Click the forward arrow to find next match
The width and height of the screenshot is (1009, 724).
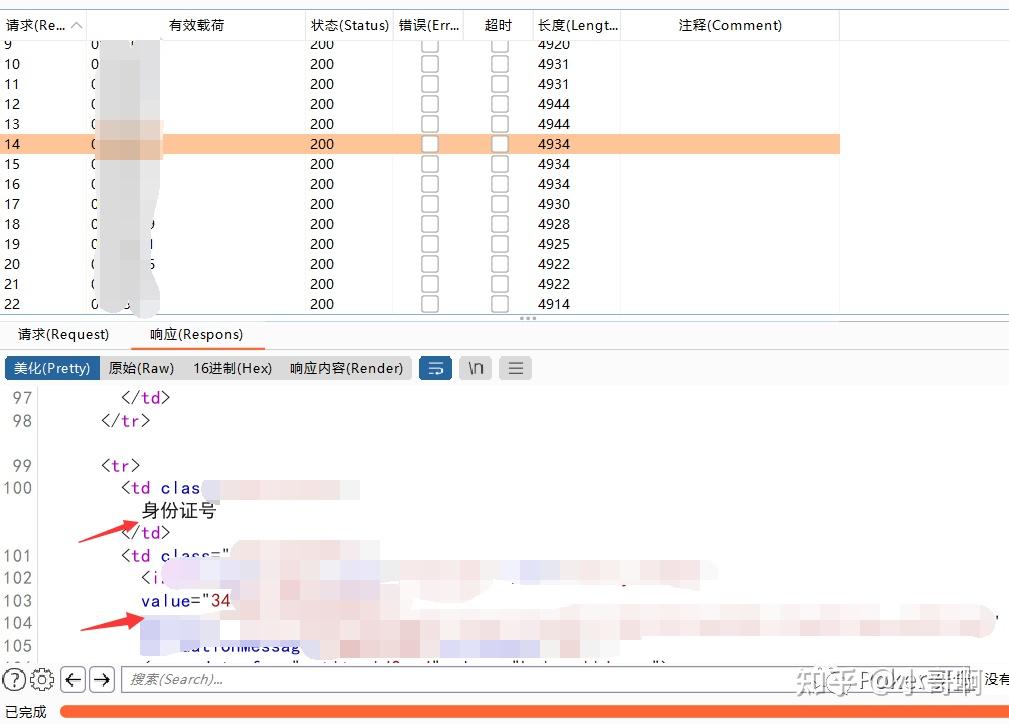point(102,679)
